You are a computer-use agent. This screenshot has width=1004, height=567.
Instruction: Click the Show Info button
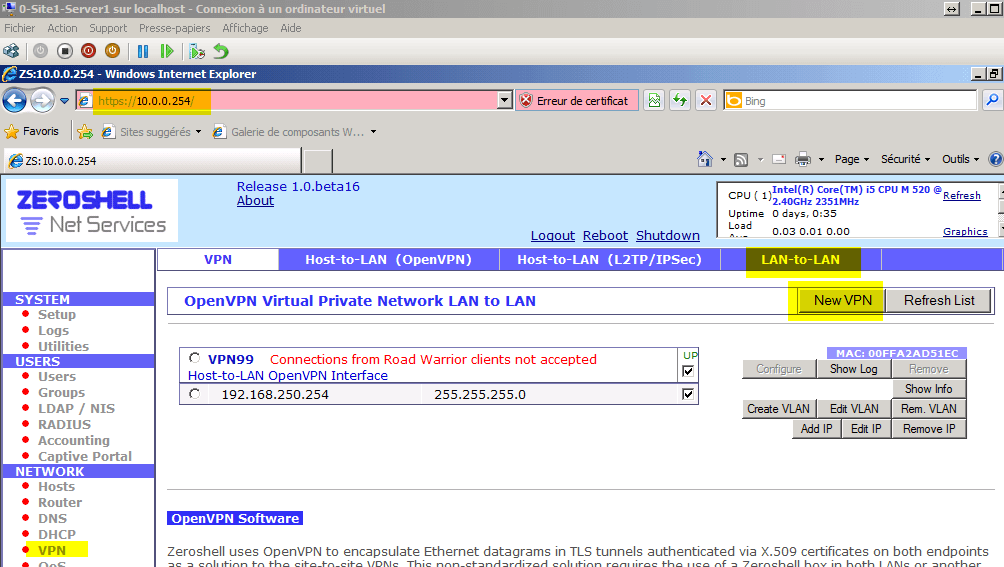[x=928, y=389]
